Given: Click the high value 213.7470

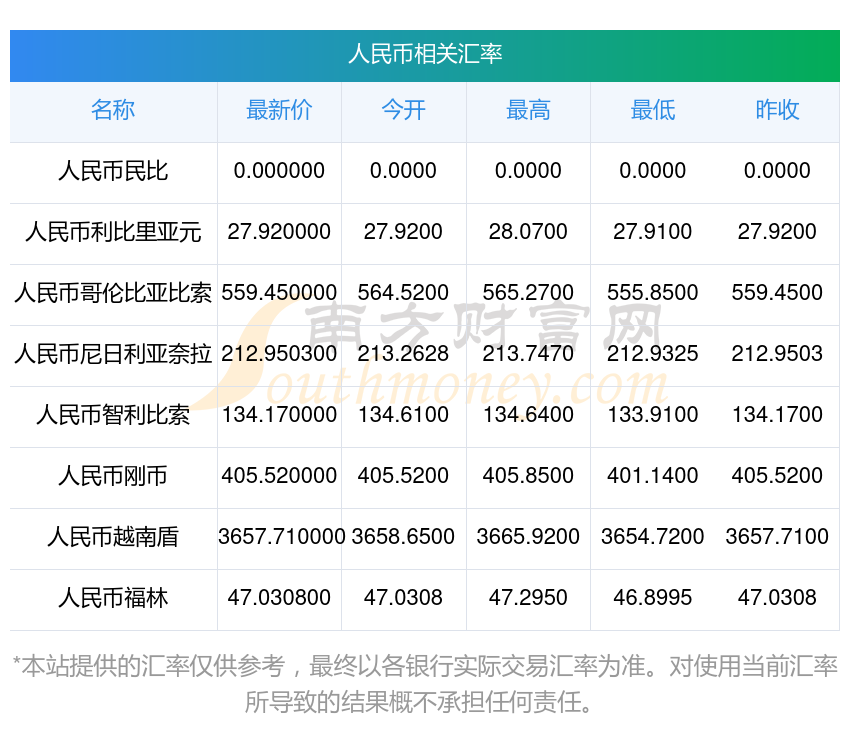Looking at the screenshot, I should click(x=528, y=354).
